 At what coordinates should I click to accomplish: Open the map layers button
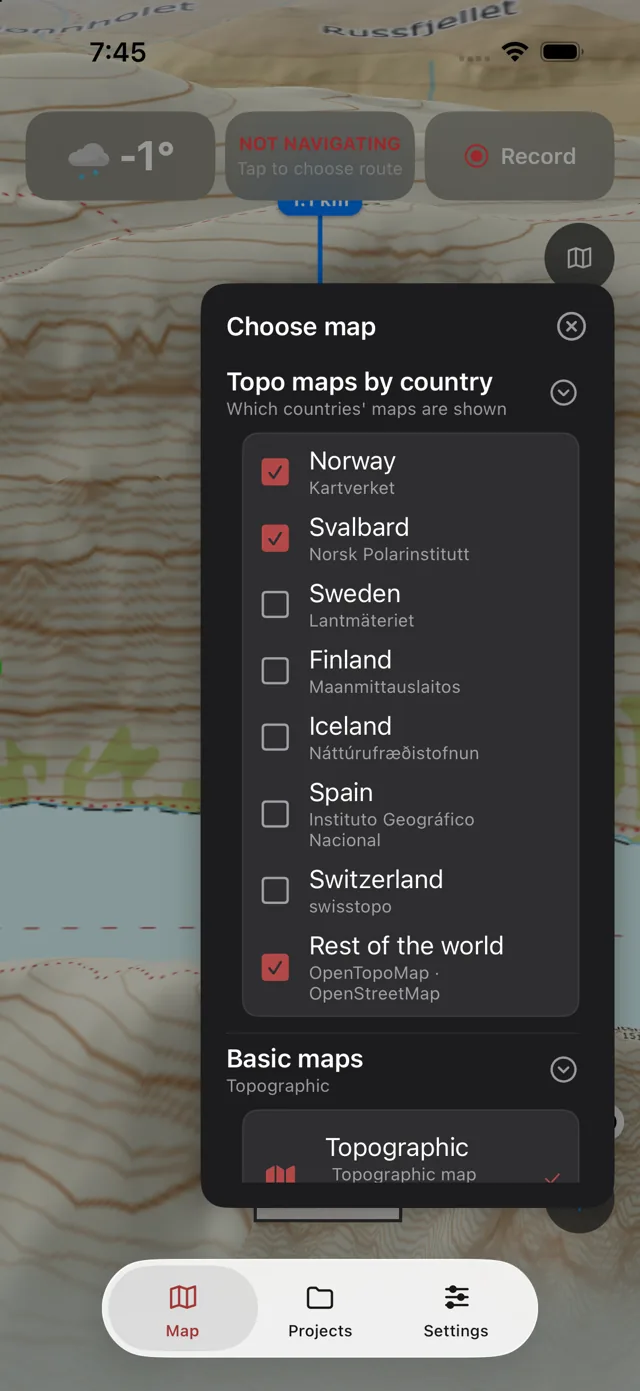579,258
